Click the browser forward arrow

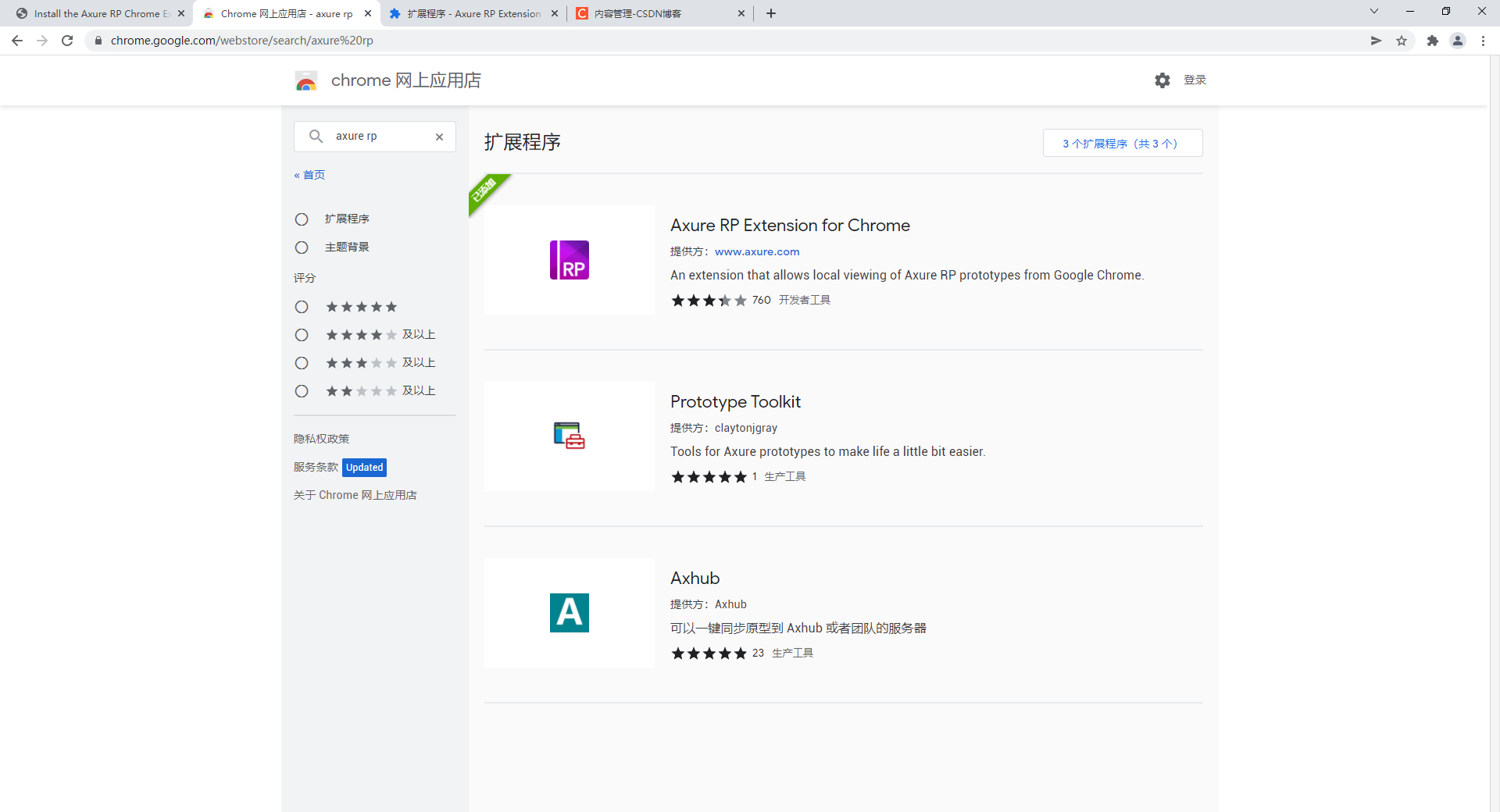point(42,41)
